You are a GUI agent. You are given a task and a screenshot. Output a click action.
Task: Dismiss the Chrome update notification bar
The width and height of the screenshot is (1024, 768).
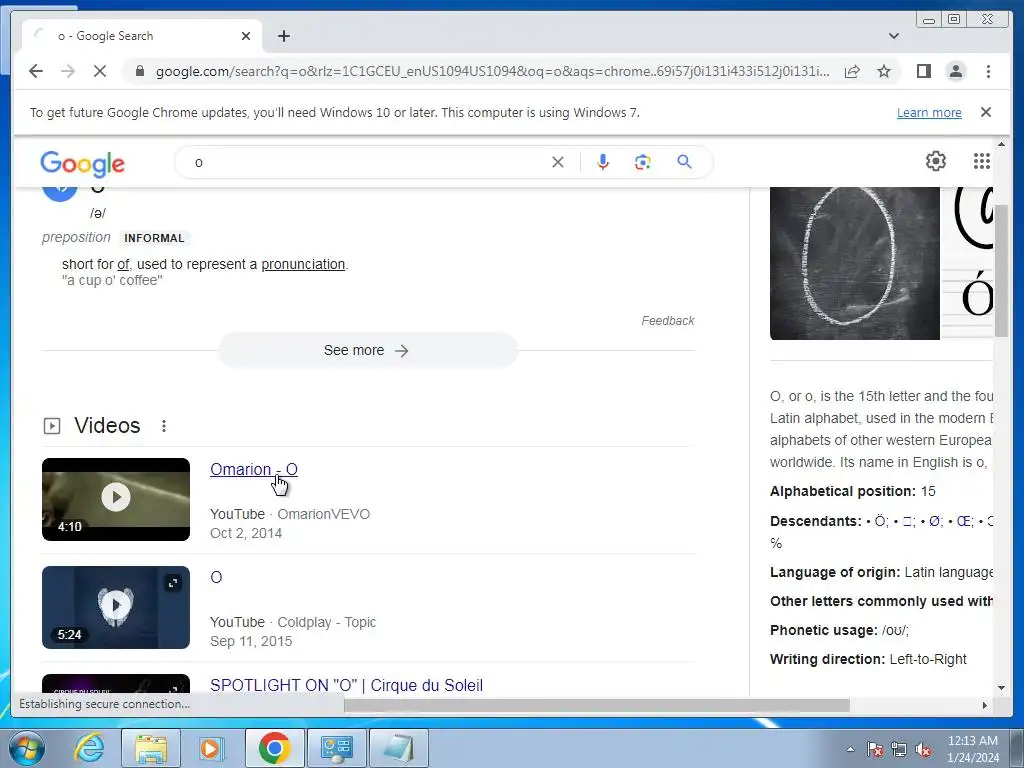[985, 112]
